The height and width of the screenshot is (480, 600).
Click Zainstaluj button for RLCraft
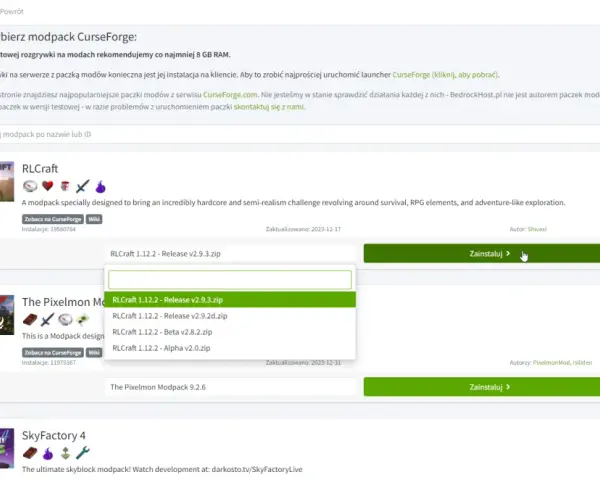tap(482, 253)
